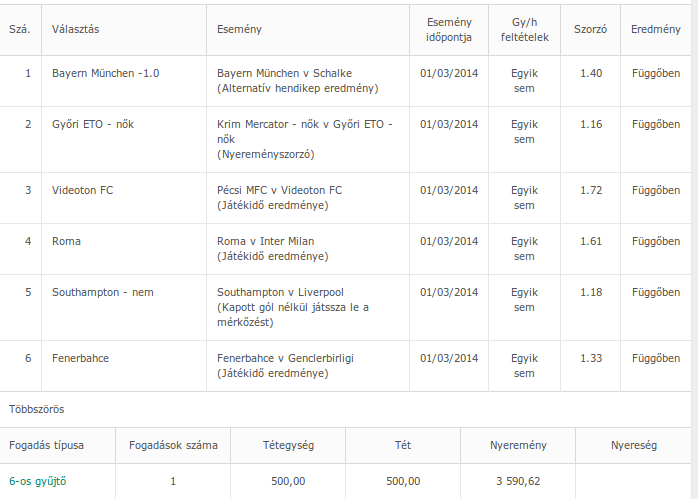Screen dimensions: 698x499
Task: Click the 3 590,62 winnings amount
Action: [518, 481]
